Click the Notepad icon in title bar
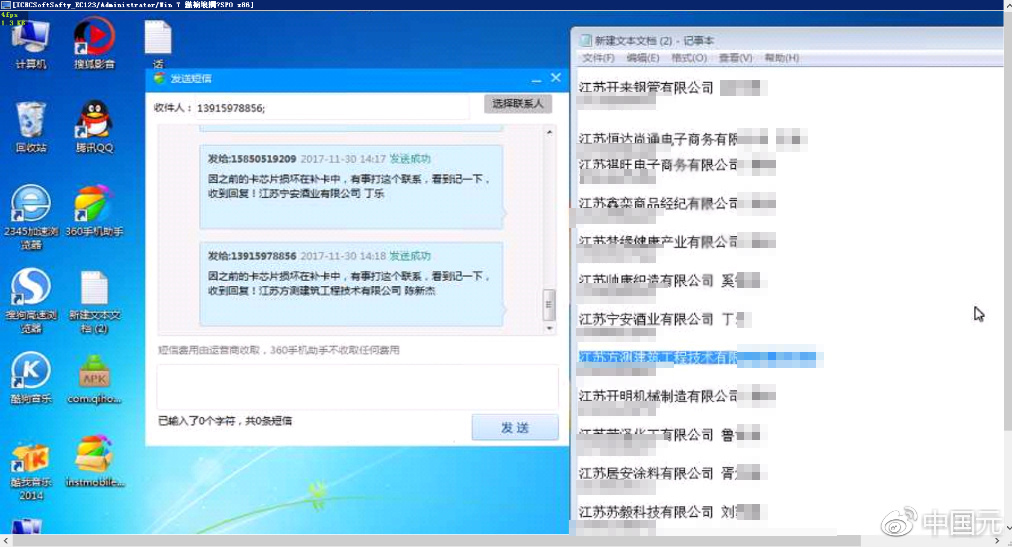This screenshot has height=547, width=1012. coord(585,40)
